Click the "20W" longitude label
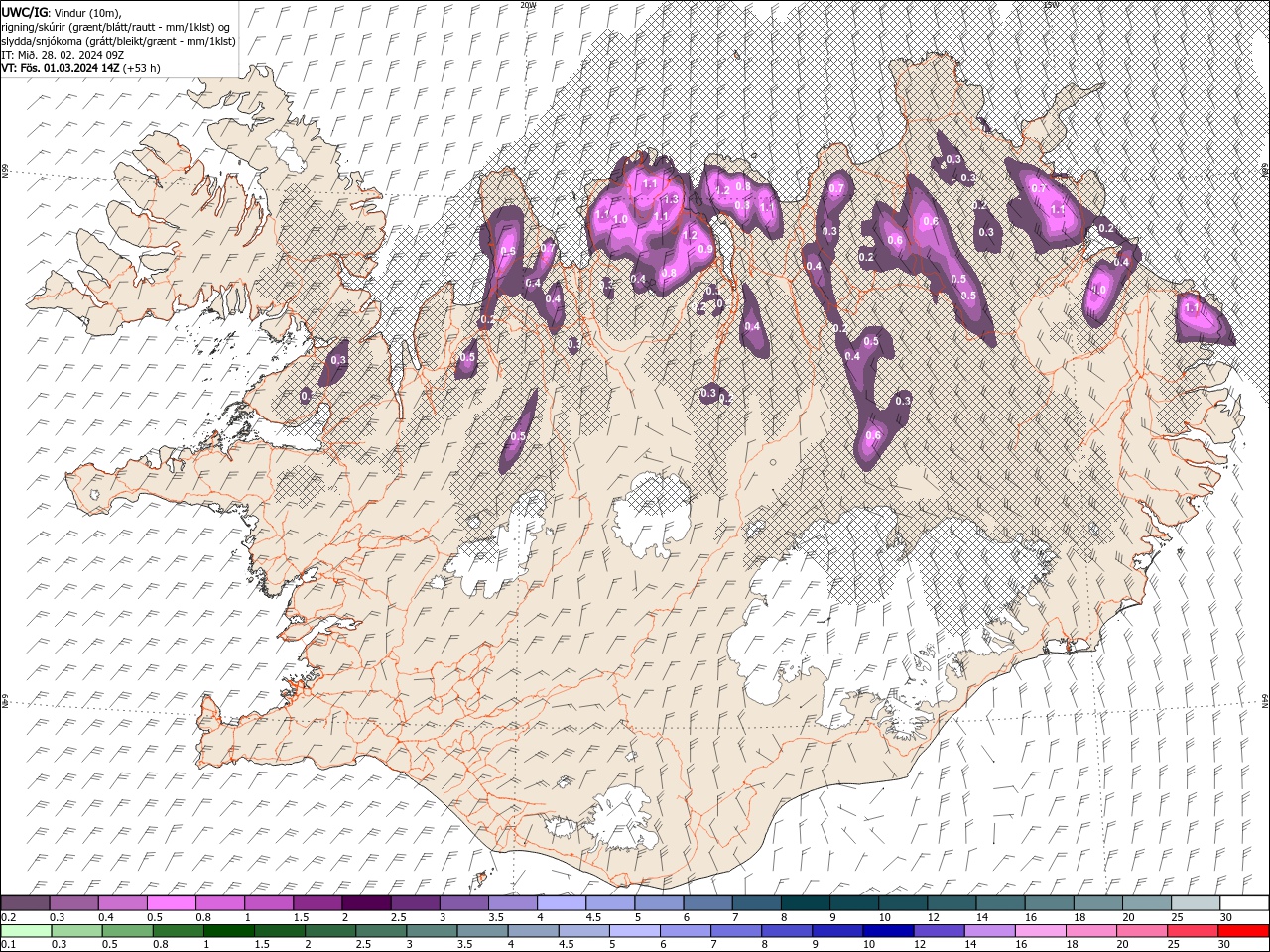The height and width of the screenshot is (952, 1270). pyautogui.click(x=528, y=5)
